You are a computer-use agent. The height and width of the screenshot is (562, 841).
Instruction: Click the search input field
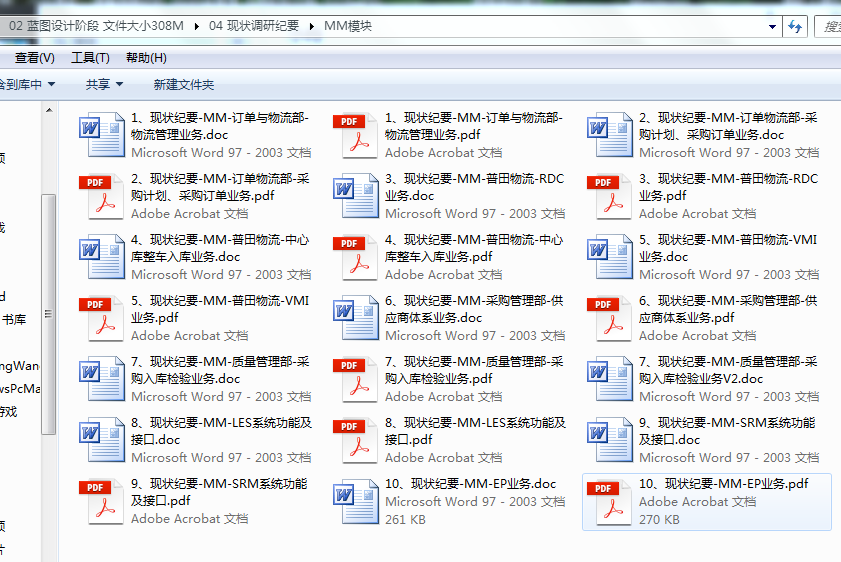pyautogui.click(x=828, y=26)
